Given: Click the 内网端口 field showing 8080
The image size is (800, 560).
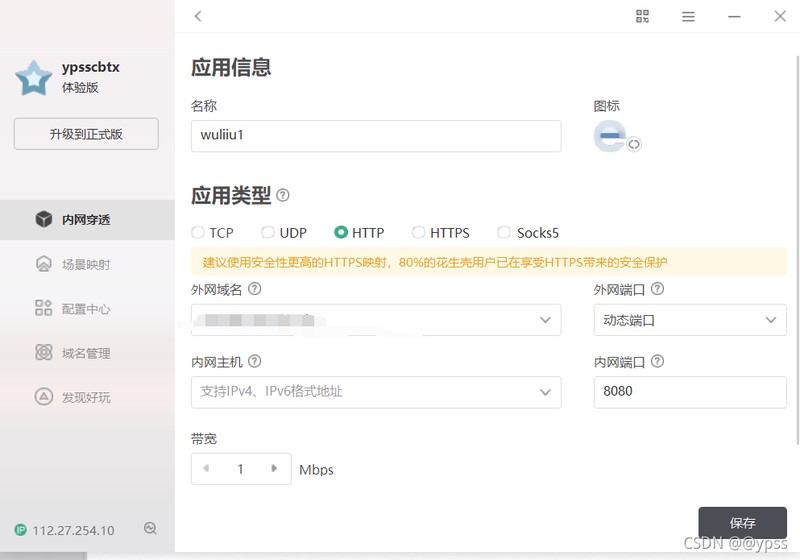Looking at the screenshot, I should point(690,392).
